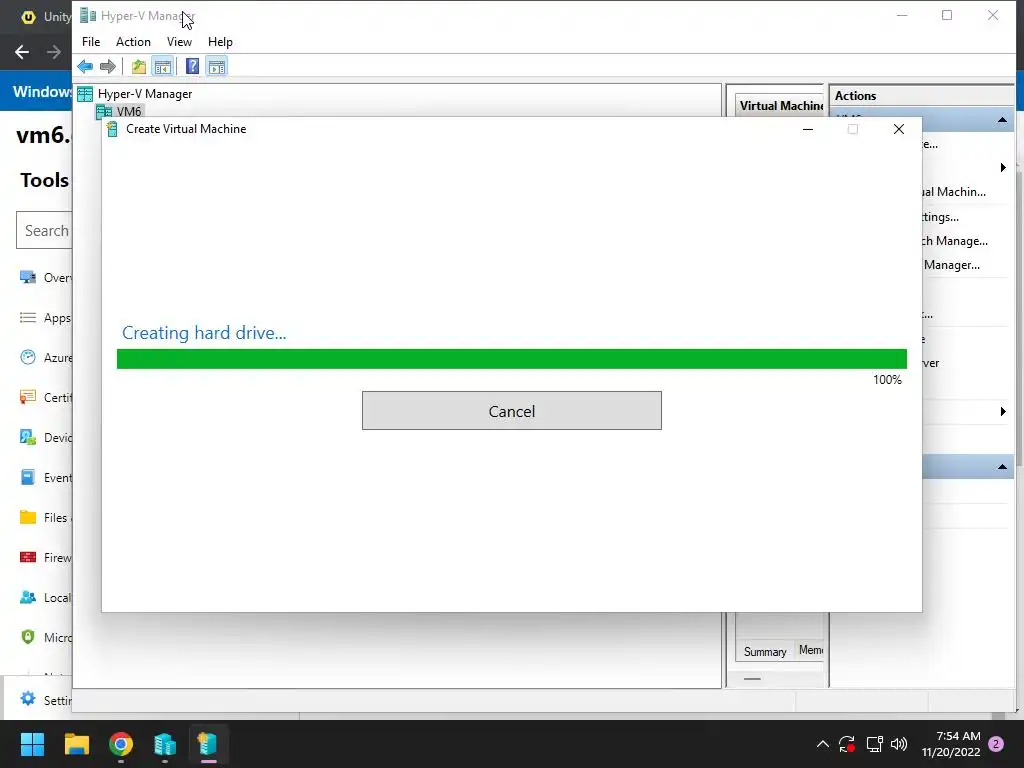This screenshot has width=1024, height=768.
Task: Open the File menu in Hyper-V Manager
Action: click(x=91, y=42)
